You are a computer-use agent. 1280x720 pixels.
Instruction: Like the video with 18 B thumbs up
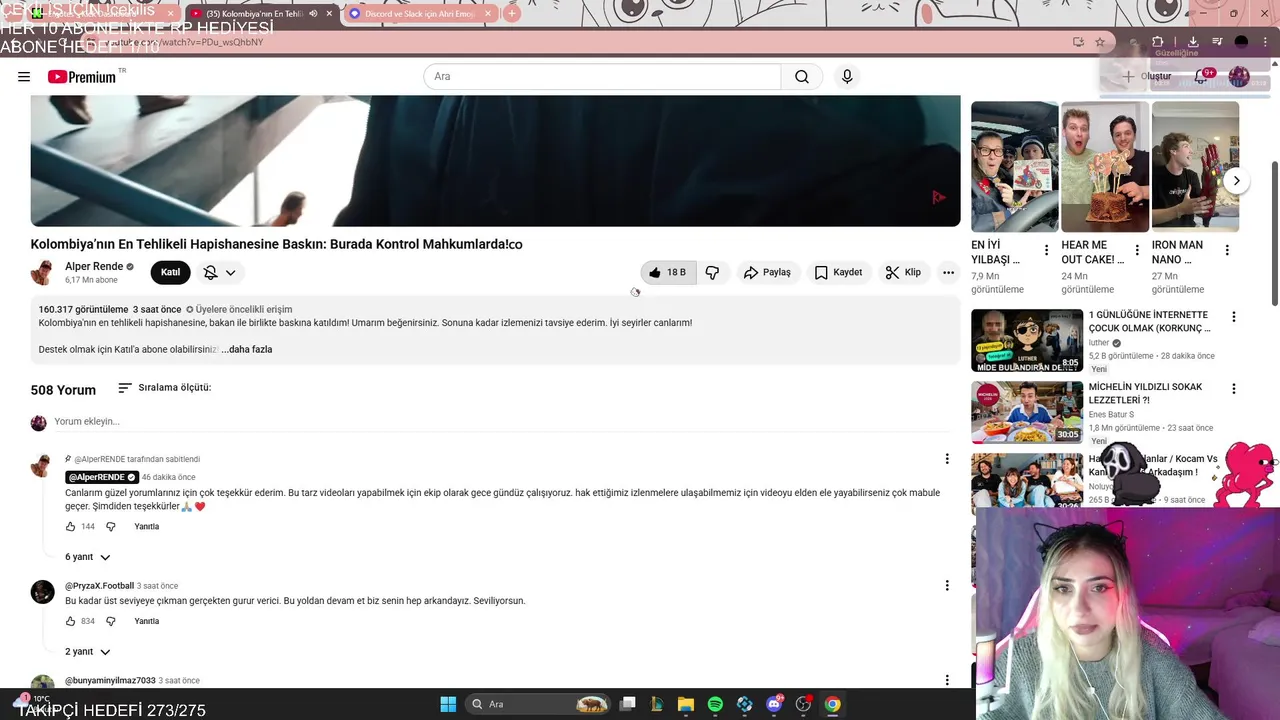coord(667,272)
